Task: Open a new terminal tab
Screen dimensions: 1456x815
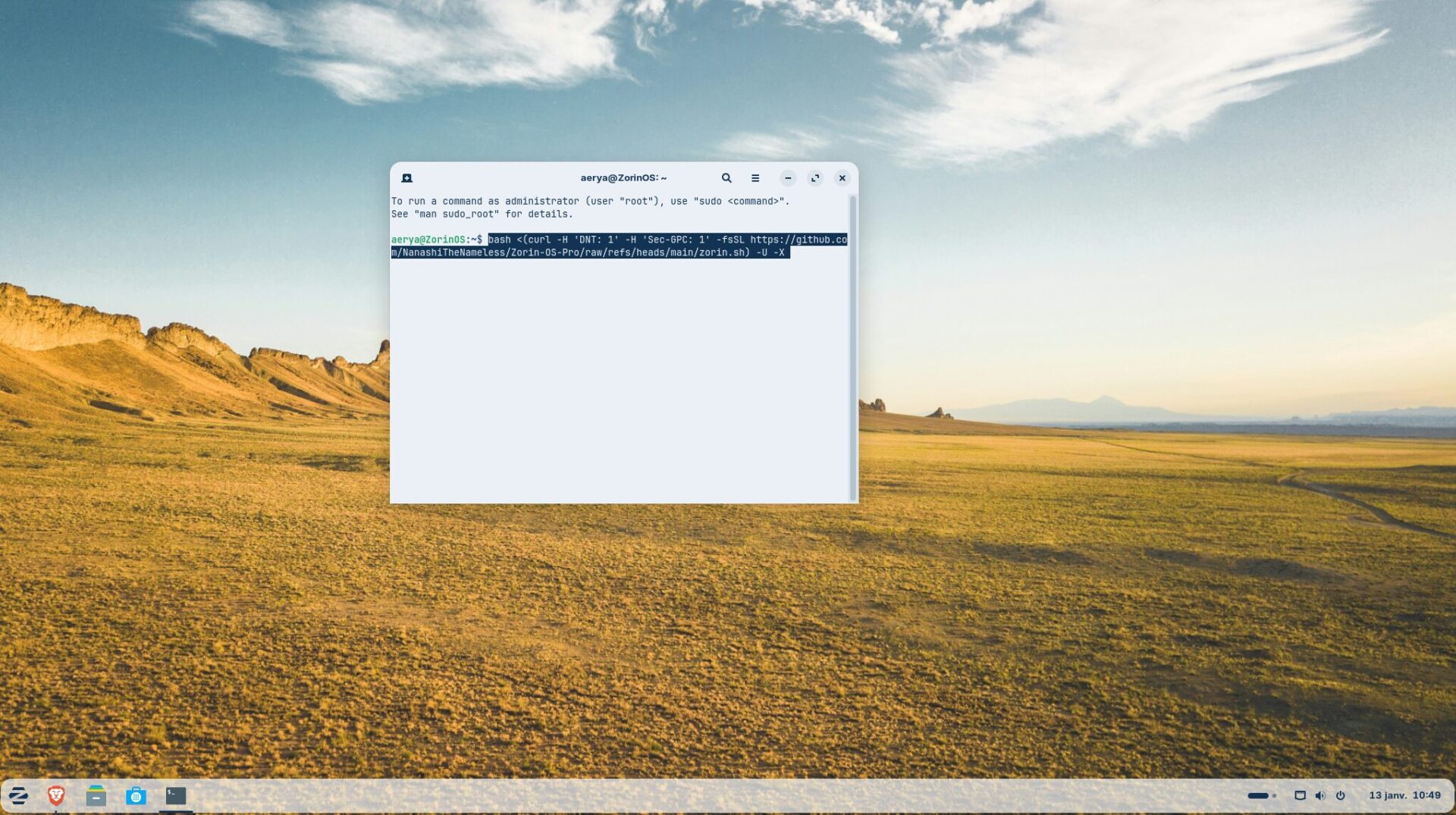Action: click(x=406, y=178)
